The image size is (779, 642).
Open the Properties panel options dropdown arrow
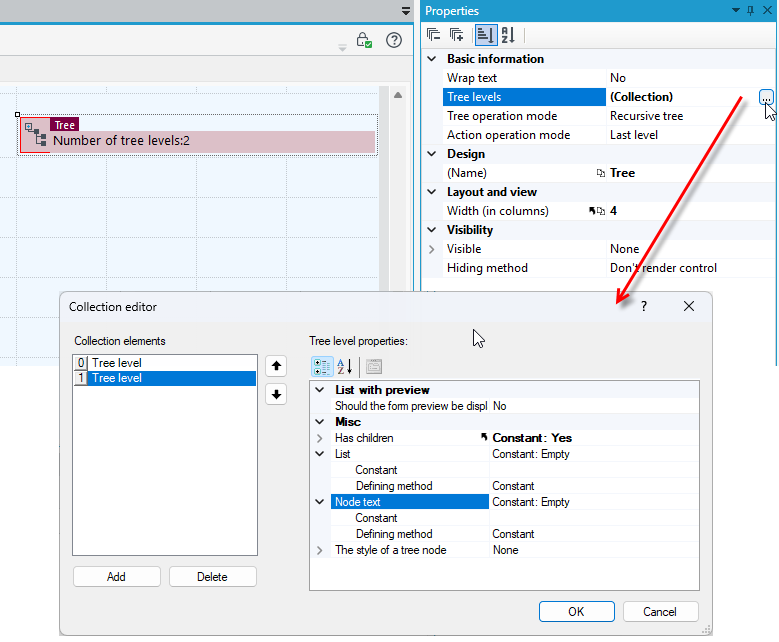click(x=736, y=10)
